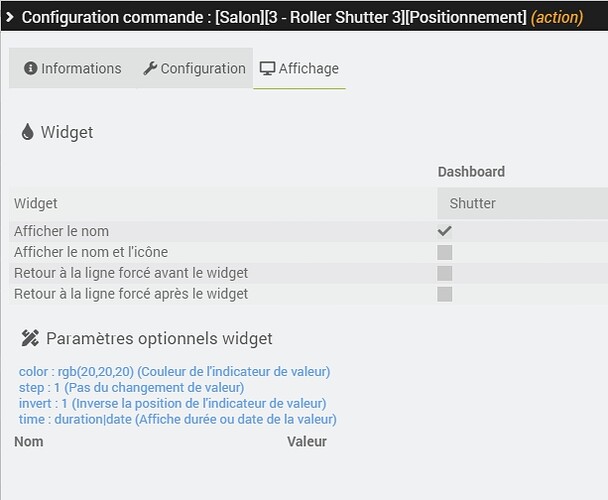Click the time duration|date parameter hint
Screen dimensions: 608x500
(x=177, y=419)
